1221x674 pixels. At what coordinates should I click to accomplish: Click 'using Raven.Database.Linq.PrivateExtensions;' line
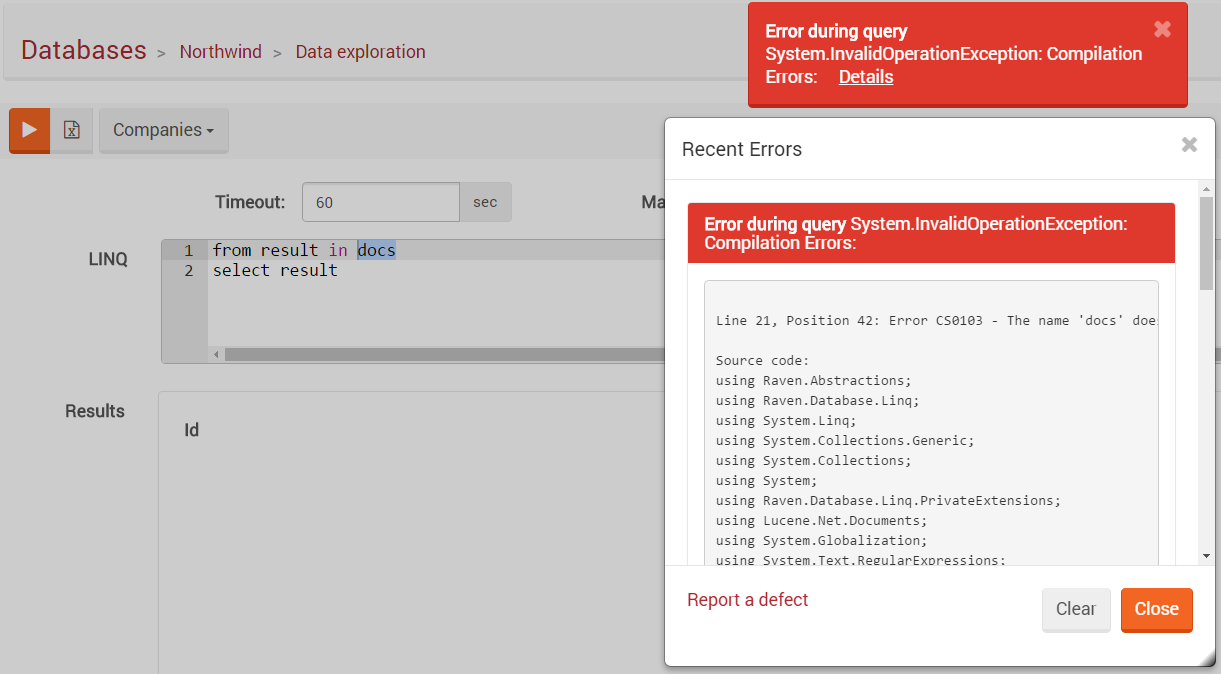[888, 501]
